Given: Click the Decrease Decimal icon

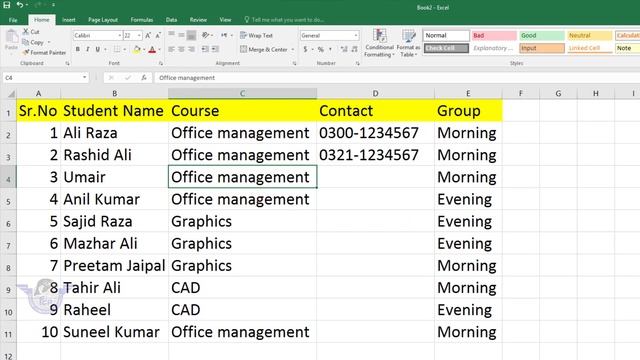Looking at the screenshot, I should point(354,49).
